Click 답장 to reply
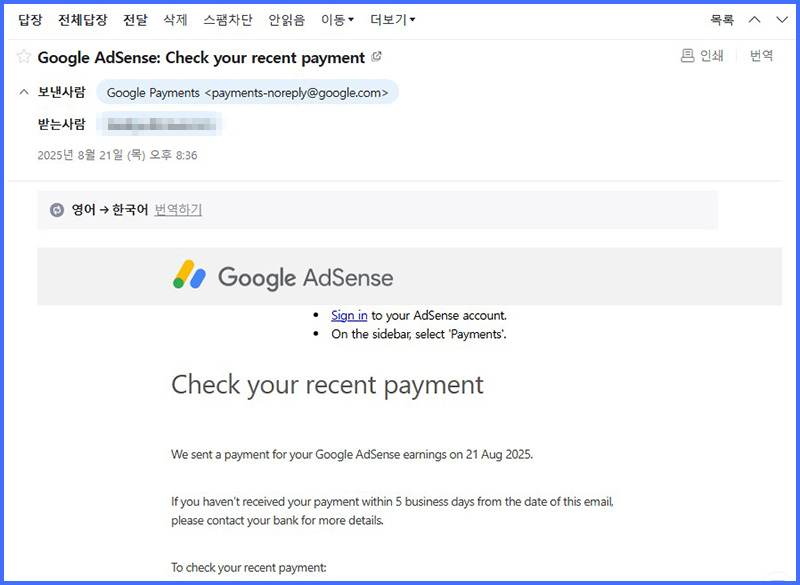 tap(30, 20)
